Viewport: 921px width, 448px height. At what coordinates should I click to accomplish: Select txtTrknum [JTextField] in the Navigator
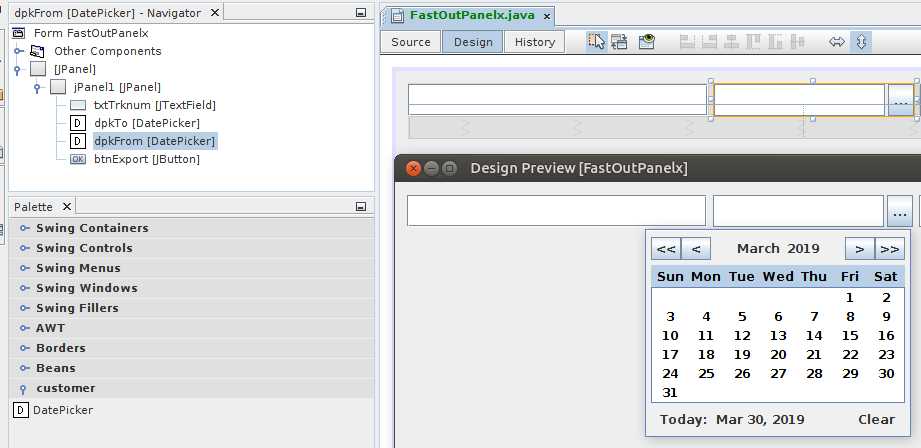pos(155,105)
